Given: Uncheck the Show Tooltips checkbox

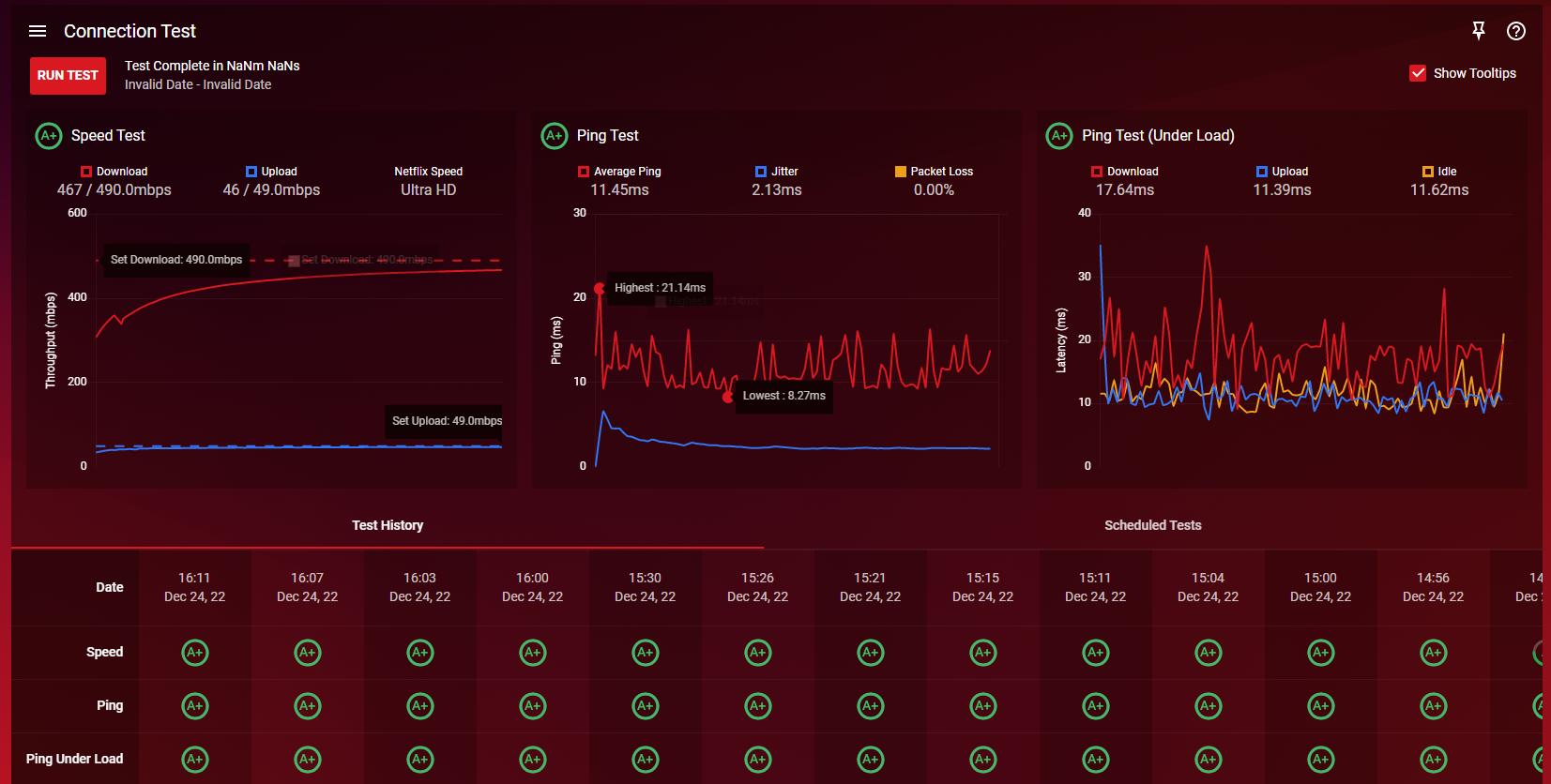Looking at the screenshot, I should [x=1418, y=73].
